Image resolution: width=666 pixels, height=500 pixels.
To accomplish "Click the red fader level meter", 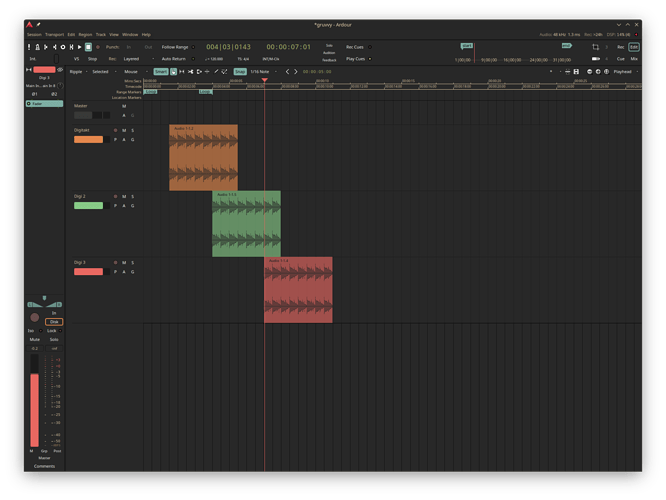I will click(x=35, y=410).
